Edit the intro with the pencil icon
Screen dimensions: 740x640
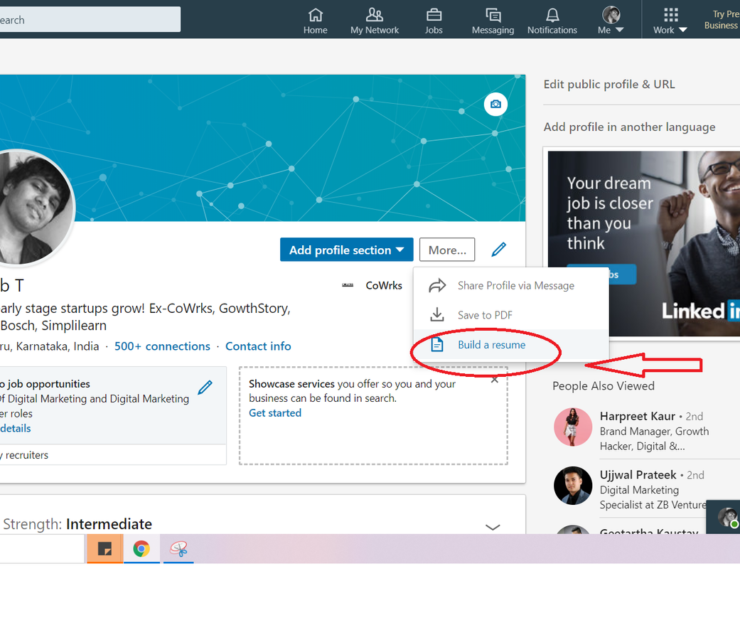499,249
